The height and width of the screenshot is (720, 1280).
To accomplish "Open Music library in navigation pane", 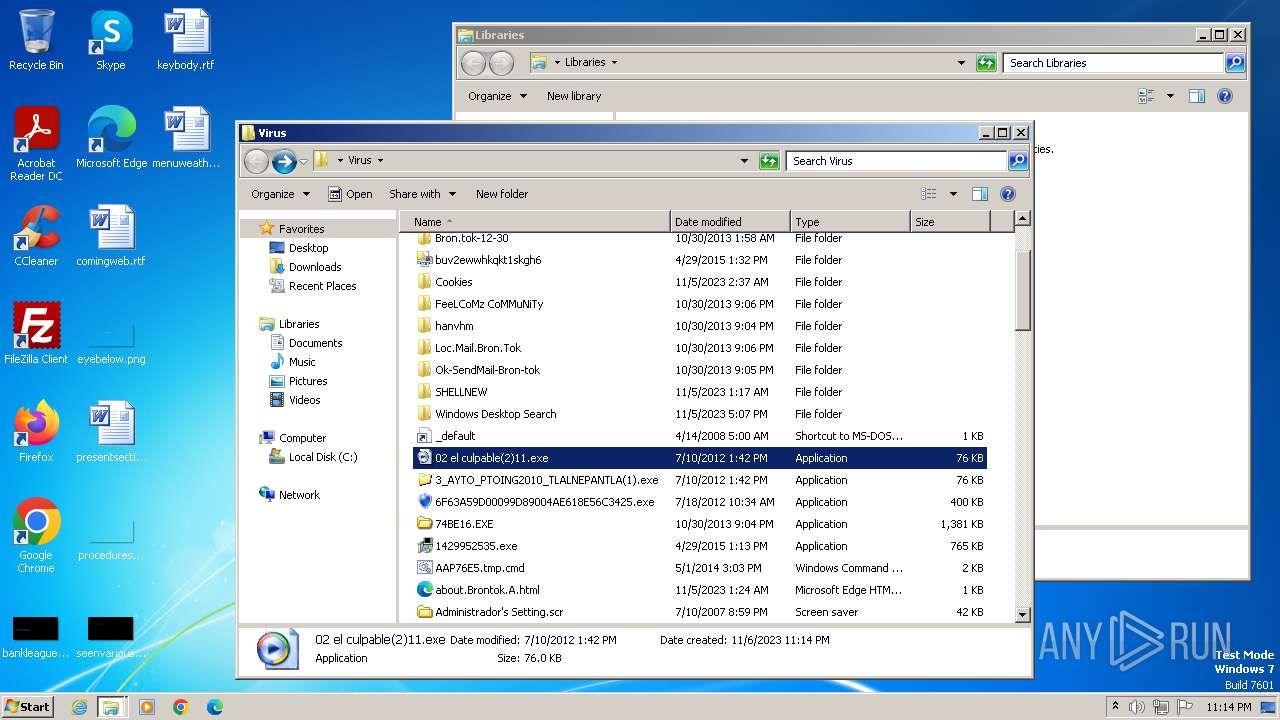I will point(302,362).
